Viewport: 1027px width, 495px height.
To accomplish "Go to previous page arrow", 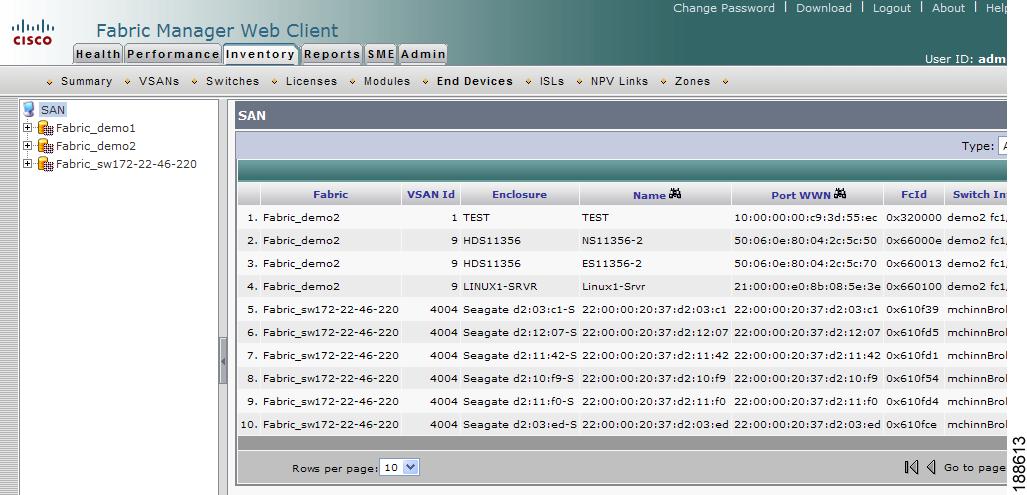I will (x=931, y=467).
